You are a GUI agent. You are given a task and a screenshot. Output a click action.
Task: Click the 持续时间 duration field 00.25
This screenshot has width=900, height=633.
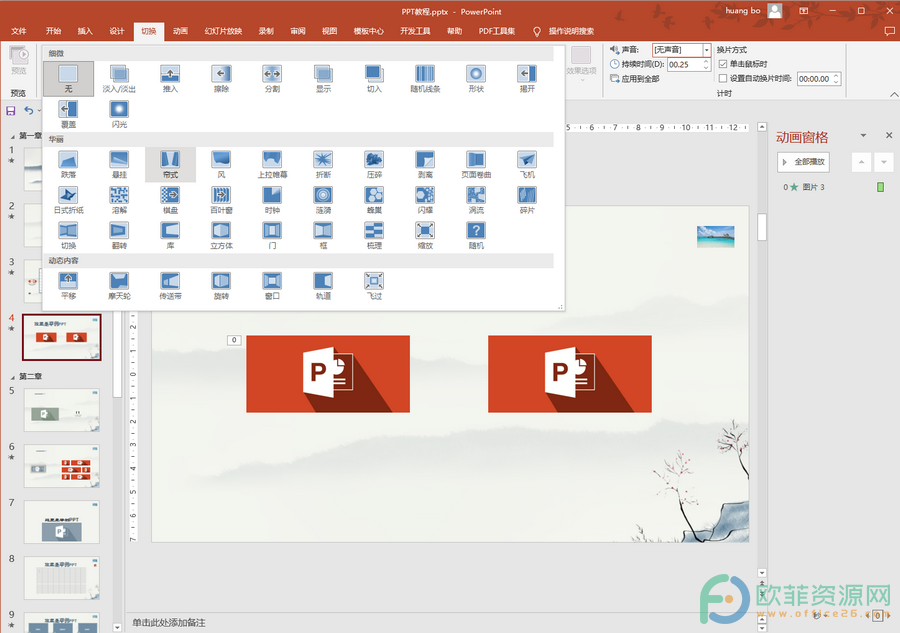[x=684, y=64]
